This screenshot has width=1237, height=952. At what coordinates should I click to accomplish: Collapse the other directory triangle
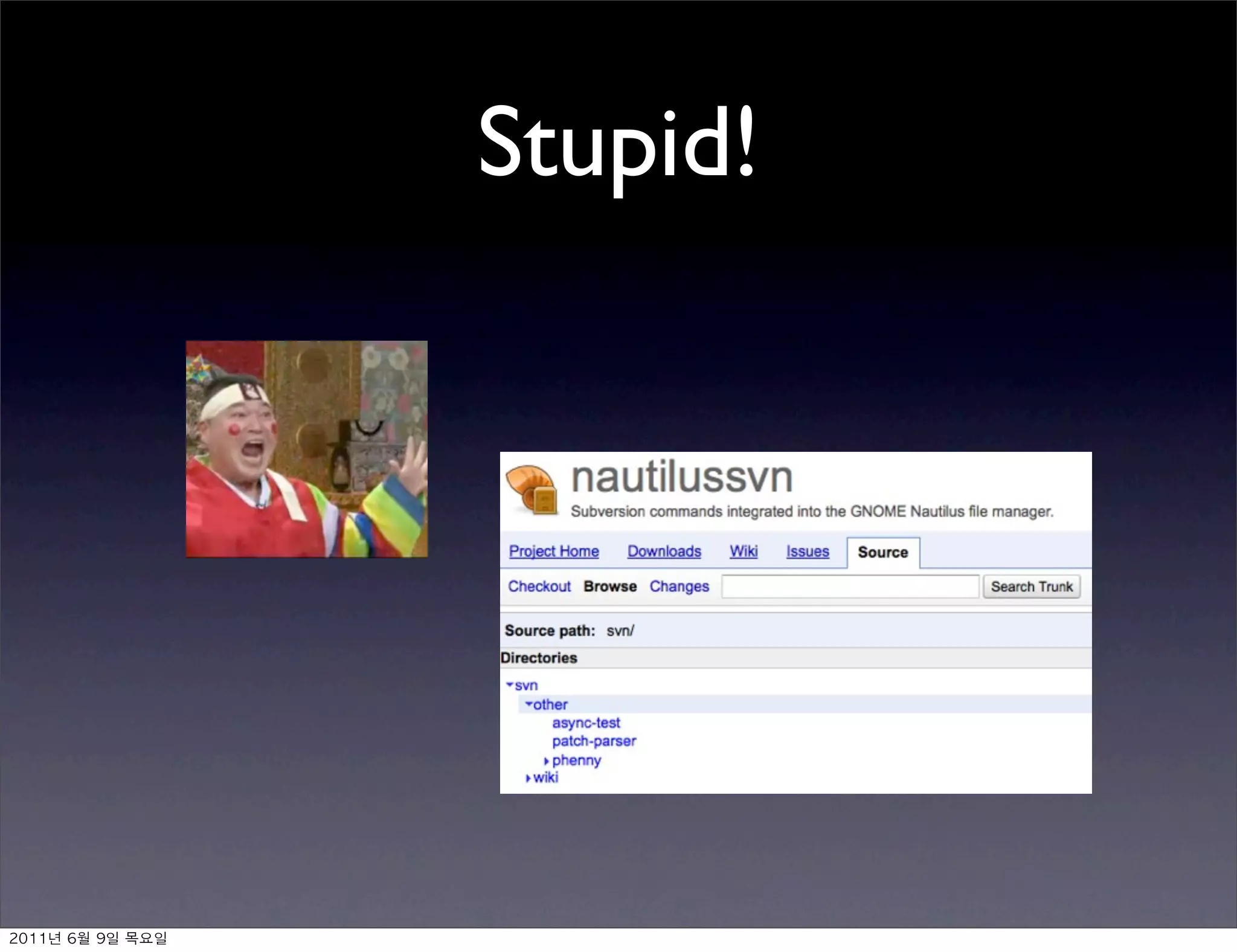(529, 704)
